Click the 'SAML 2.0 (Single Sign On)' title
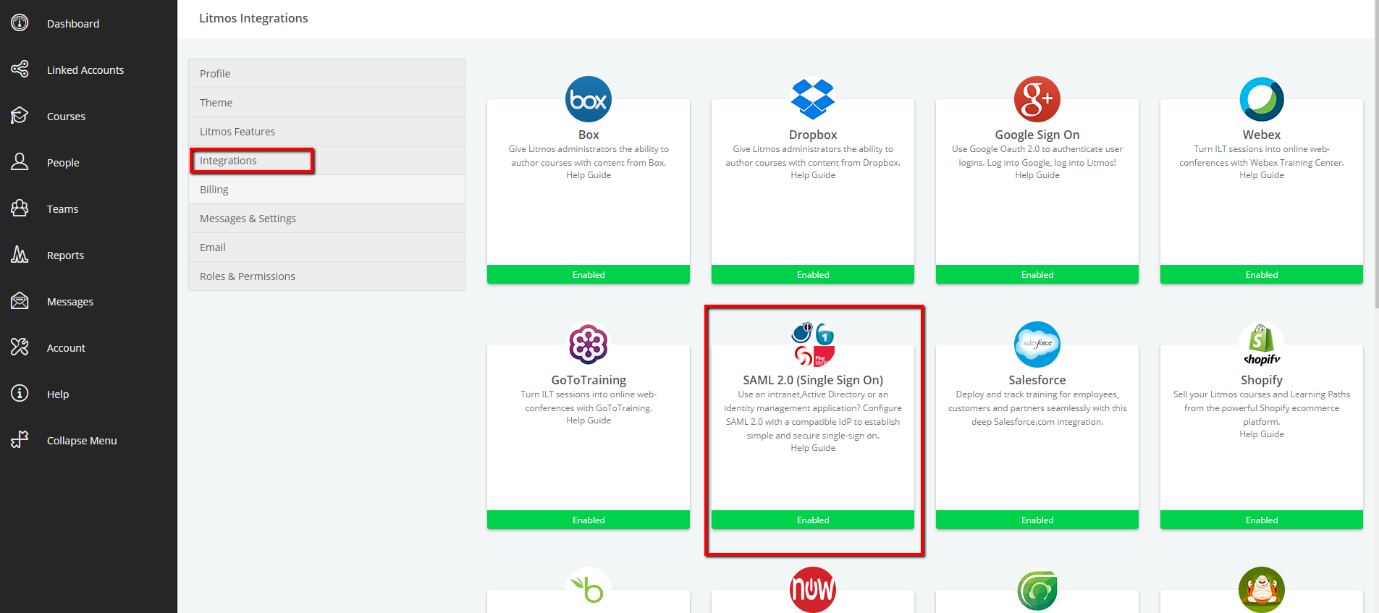This screenshot has height=613, width=1379. tap(813, 380)
